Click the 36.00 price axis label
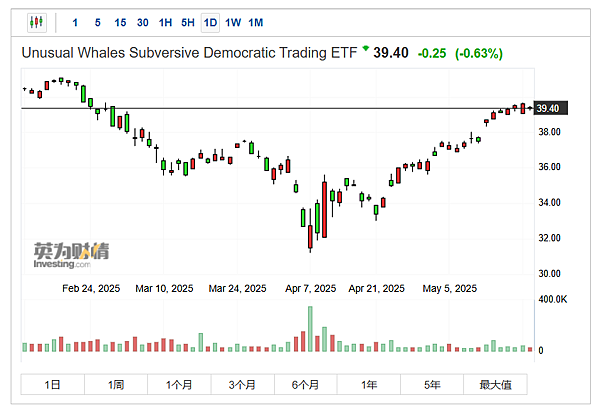 [549, 167]
